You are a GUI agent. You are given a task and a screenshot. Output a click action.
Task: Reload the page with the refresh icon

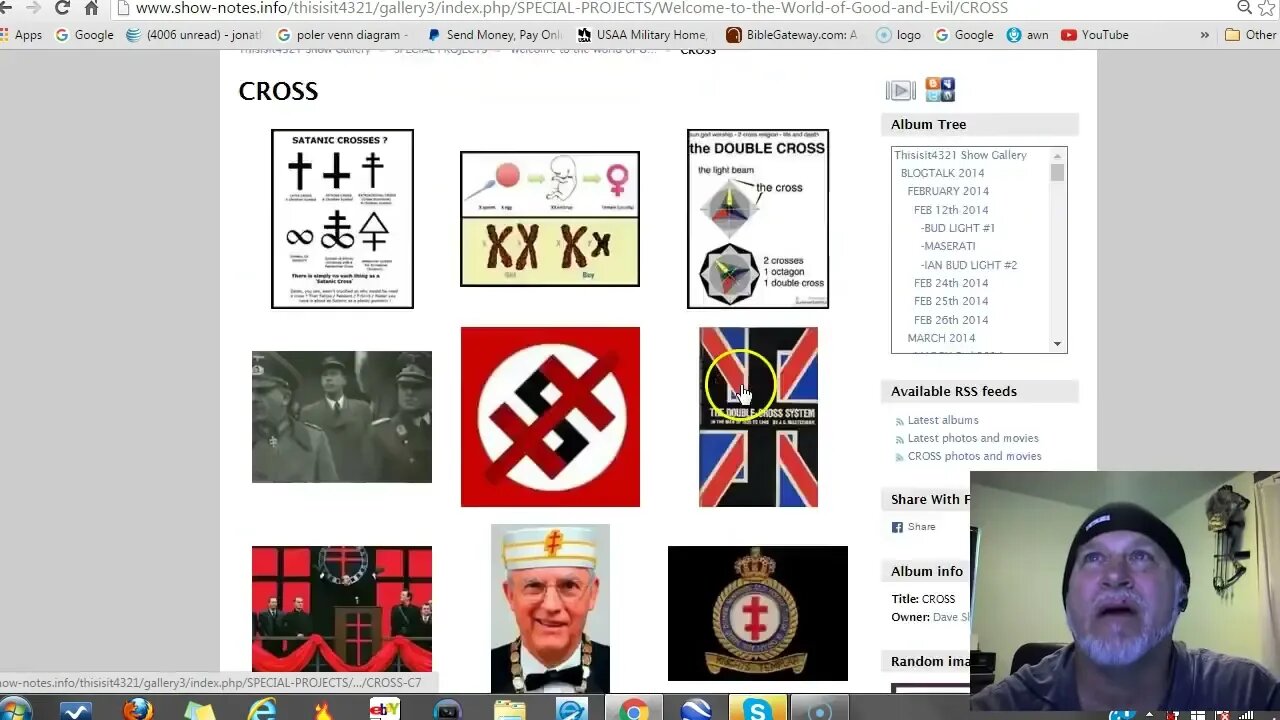[x=62, y=8]
